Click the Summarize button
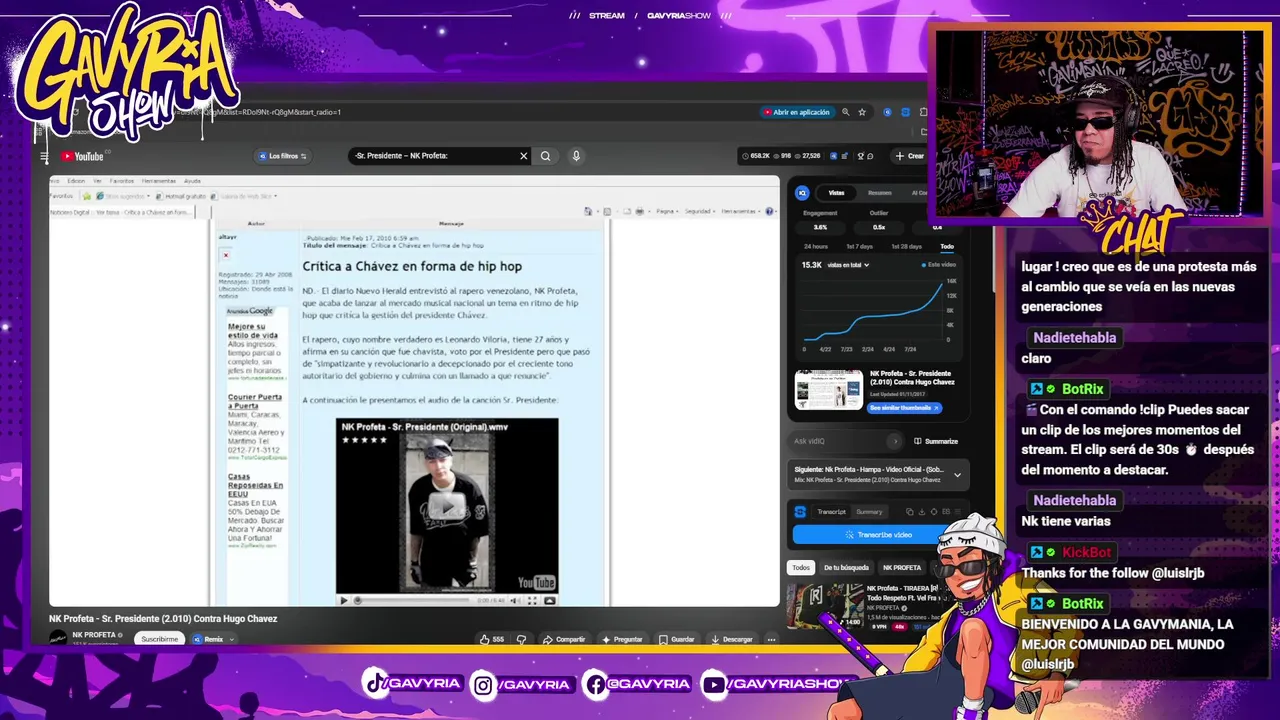1280x720 pixels. click(935, 441)
